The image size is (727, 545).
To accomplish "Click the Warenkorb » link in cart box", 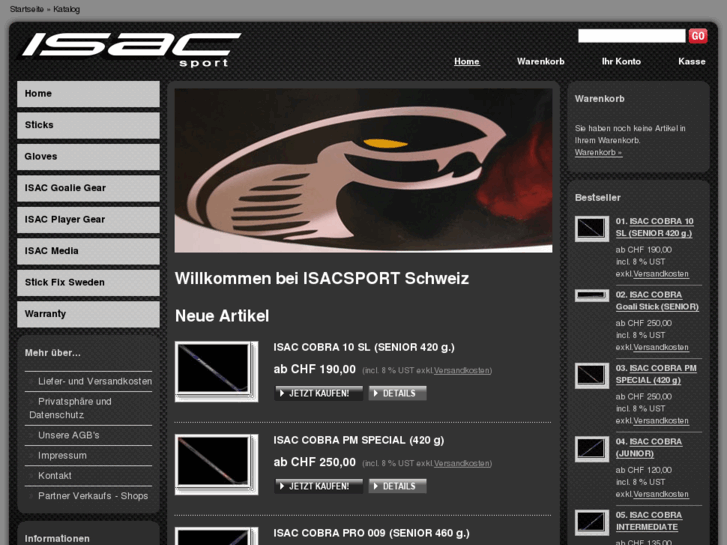I will [598, 152].
